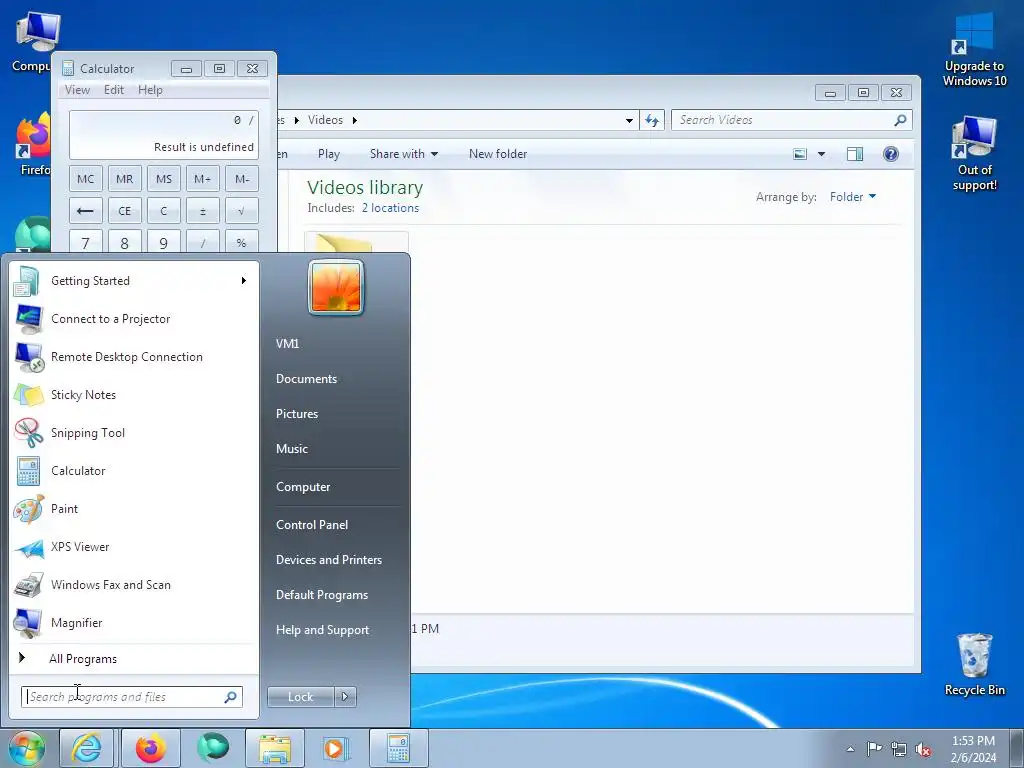The width and height of the screenshot is (1024, 768).
Task: Open Documents from the Start menu
Action: [x=306, y=379]
